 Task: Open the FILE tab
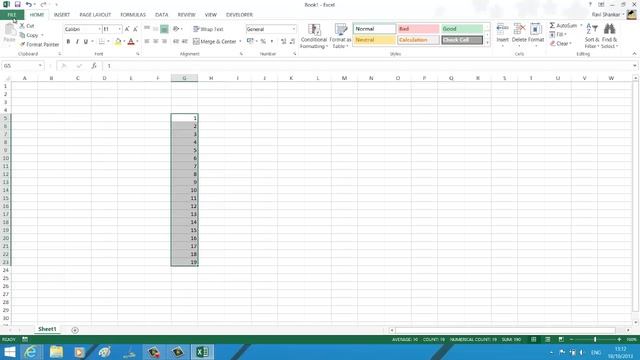12,15
